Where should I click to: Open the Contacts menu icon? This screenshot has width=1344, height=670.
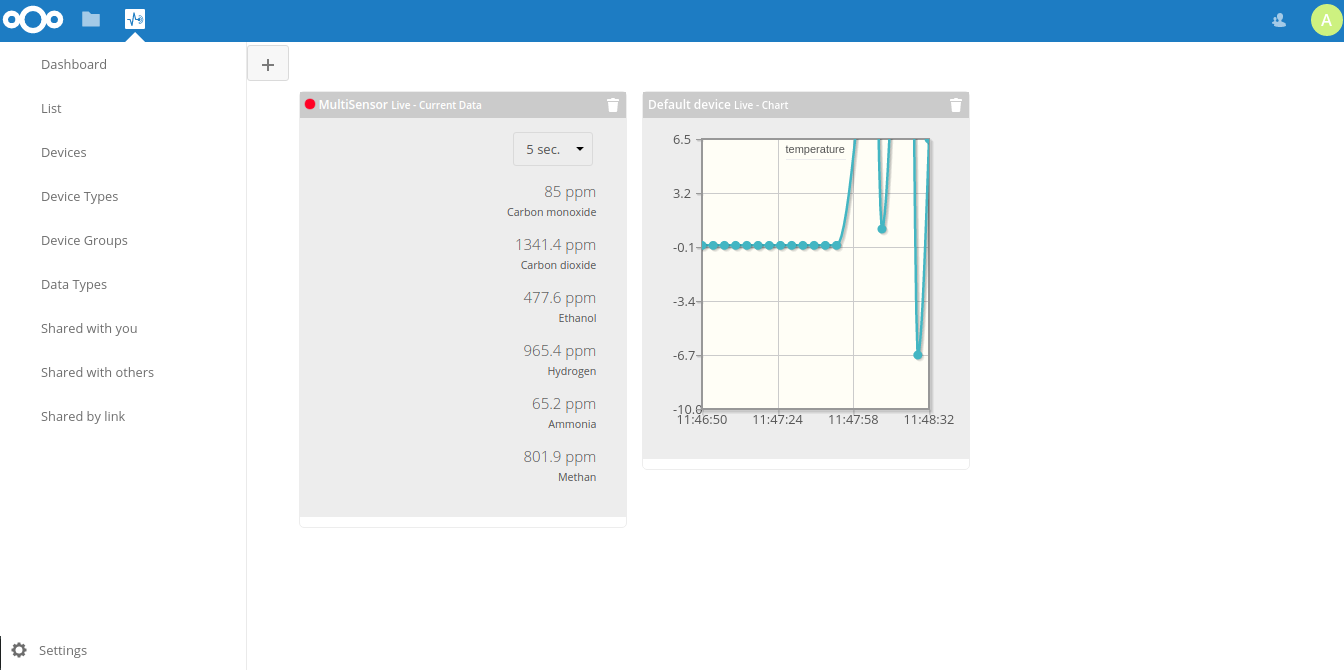pyautogui.click(x=1279, y=19)
